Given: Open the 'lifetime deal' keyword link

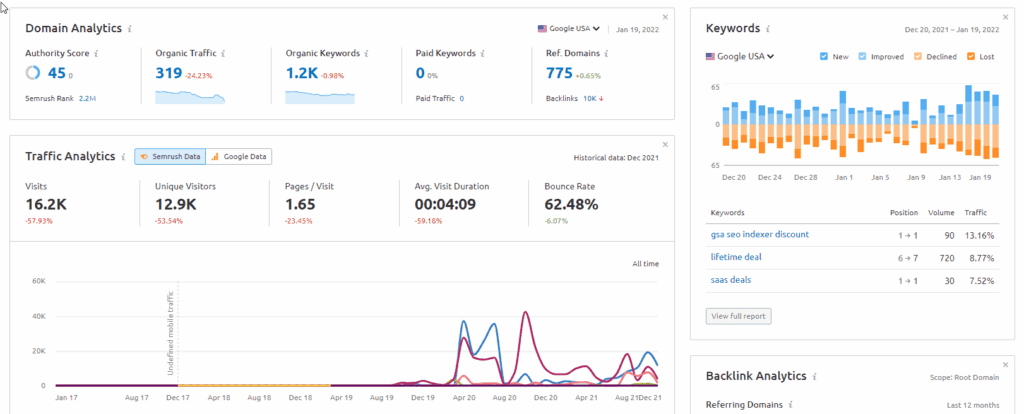Looking at the screenshot, I should click(736, 257).
